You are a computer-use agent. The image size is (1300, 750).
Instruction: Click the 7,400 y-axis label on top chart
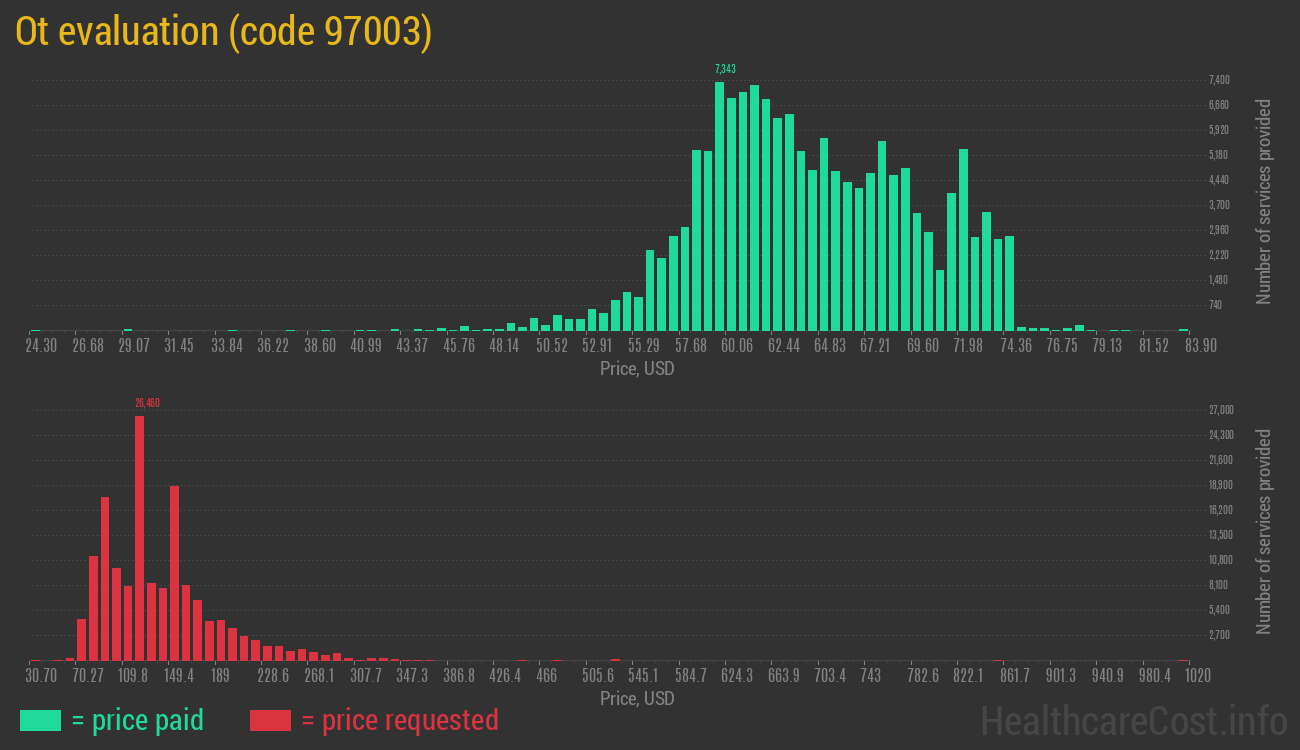click(x=1218, y=80)
